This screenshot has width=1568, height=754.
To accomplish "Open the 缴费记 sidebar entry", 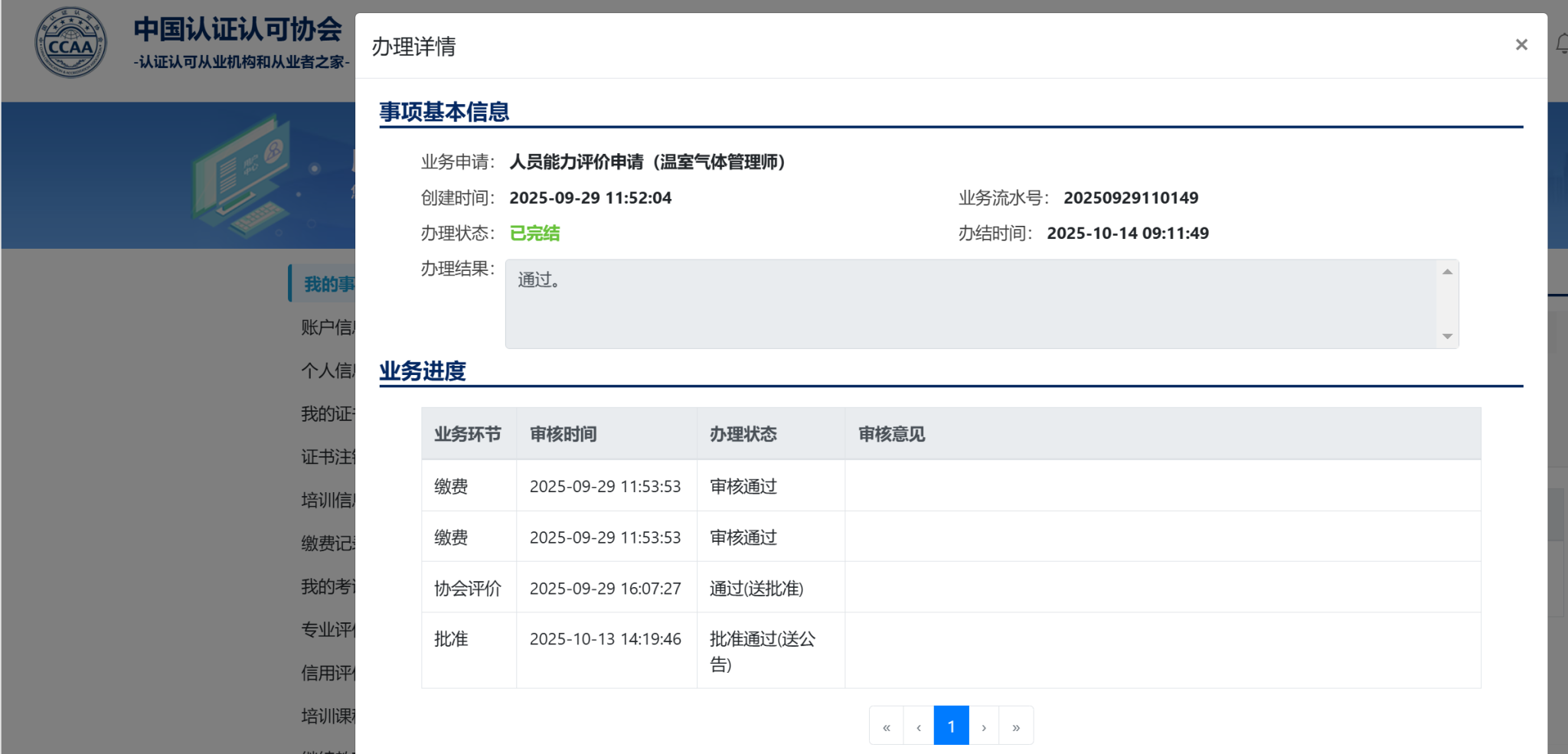I will (x=328, y=543).
